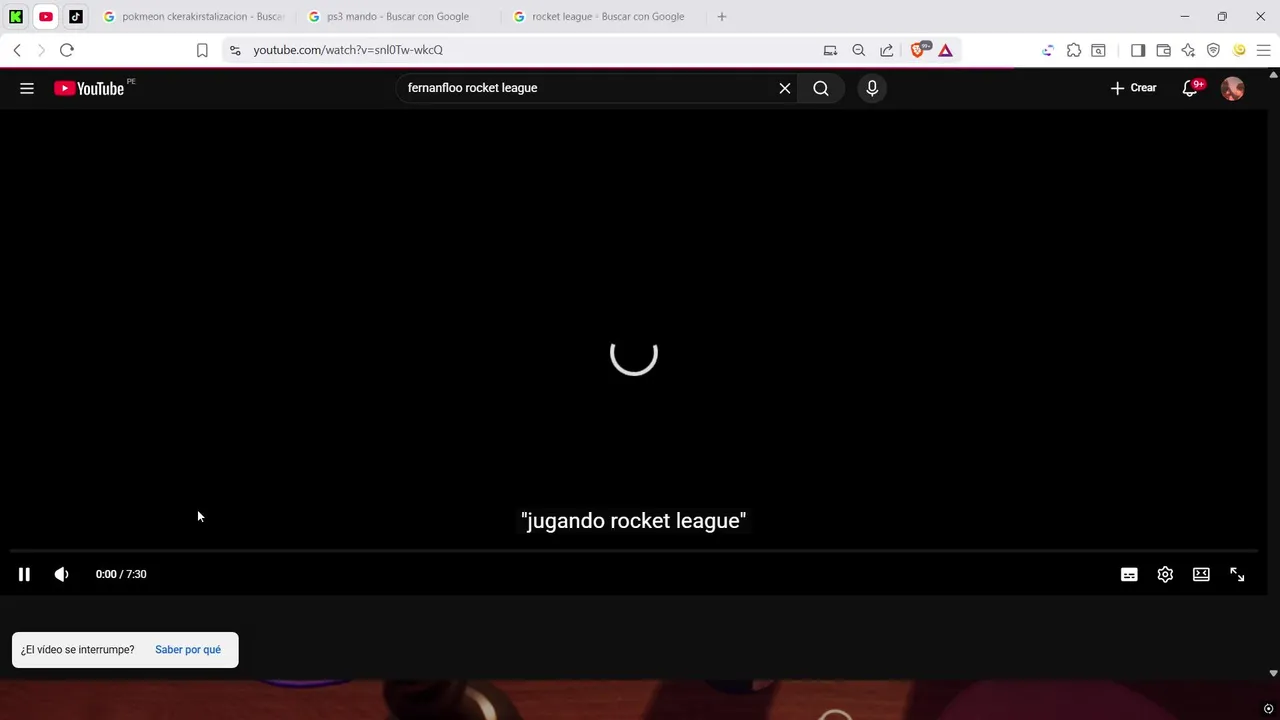The height and width of the screenshot is (720, 1280).
Task: Open a new browser tab
Action: point(722,16)
